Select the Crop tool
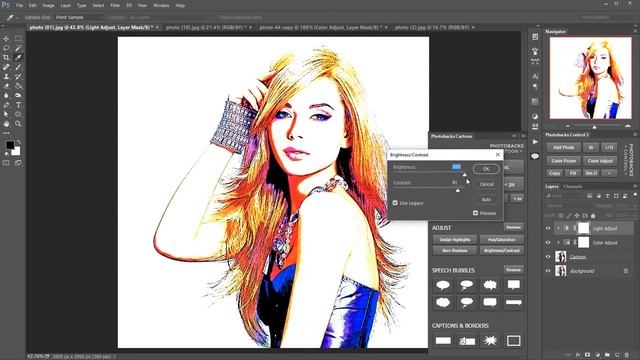This screenshot has height=360, width=640. (x=6, y=58)
